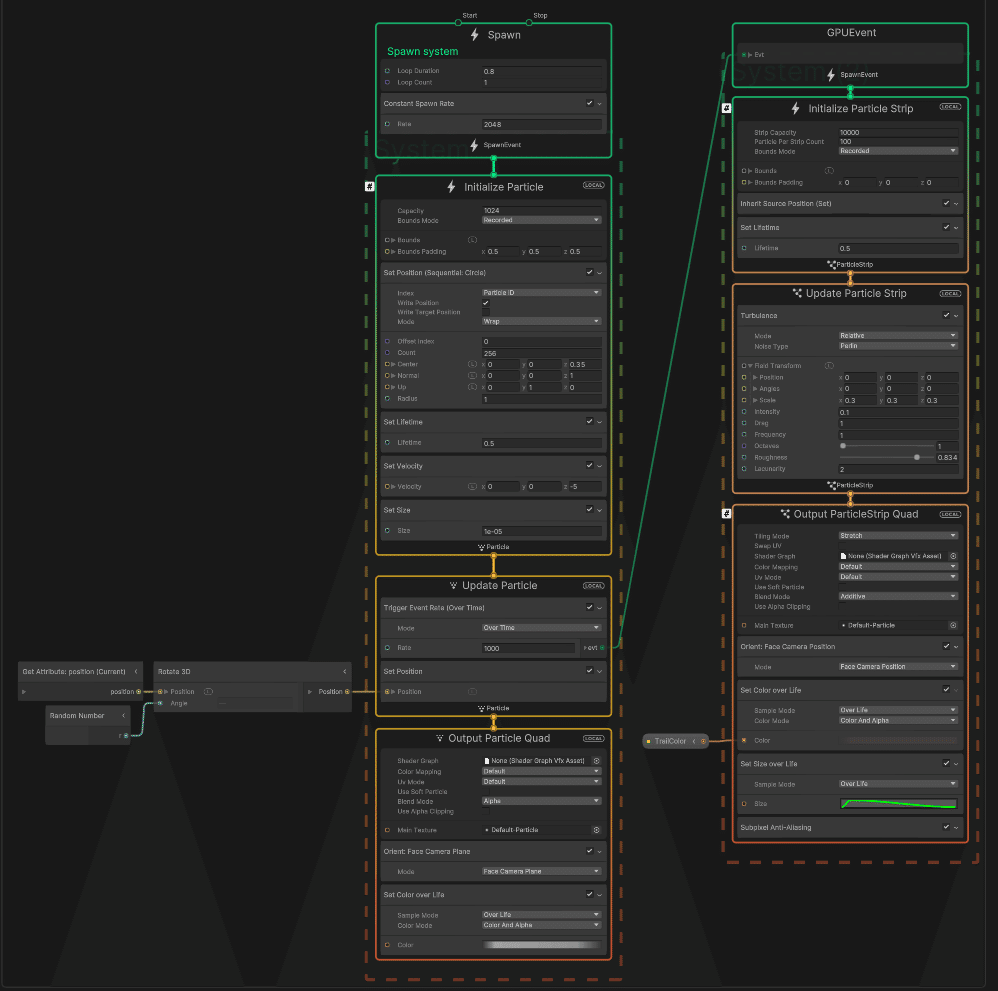Collapse the Rotate 3D node

pyautogui.click(x=345, y=671)
